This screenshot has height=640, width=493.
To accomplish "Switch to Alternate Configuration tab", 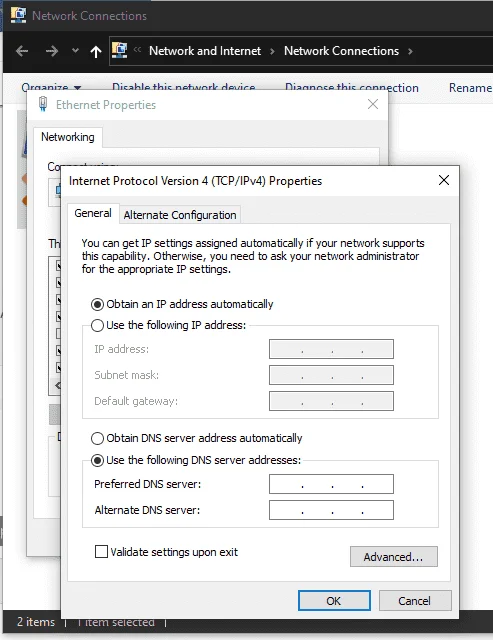I will coord(180,215).
